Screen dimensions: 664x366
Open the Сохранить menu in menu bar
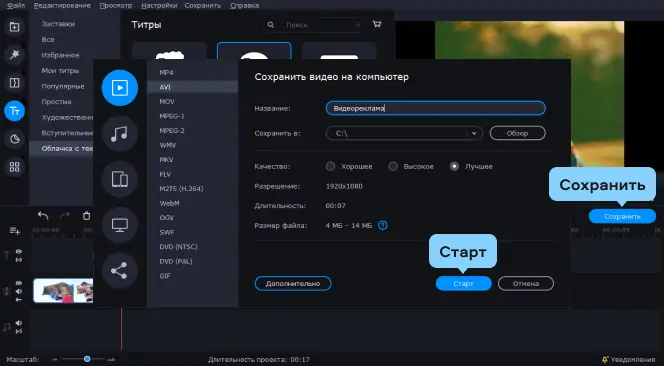click(203, 6)
